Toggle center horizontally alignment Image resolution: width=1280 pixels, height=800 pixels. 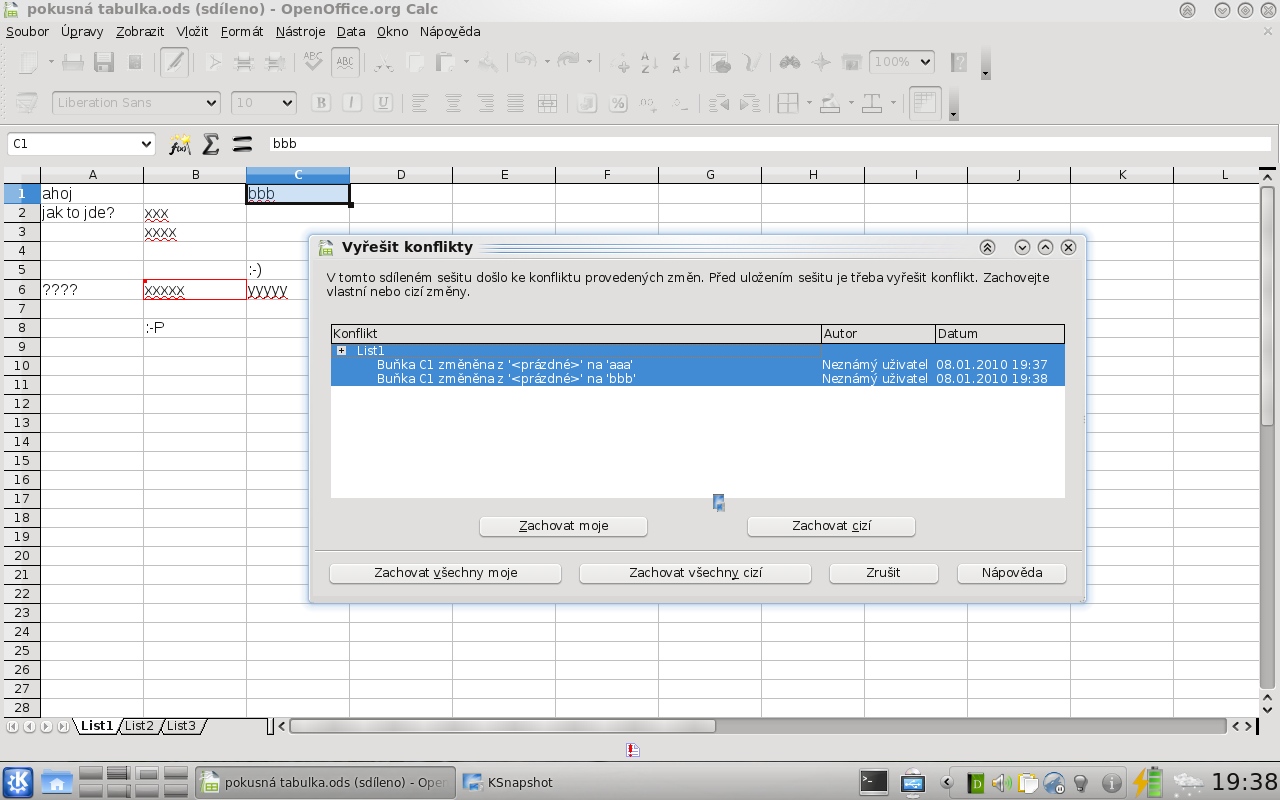[453, 103]
